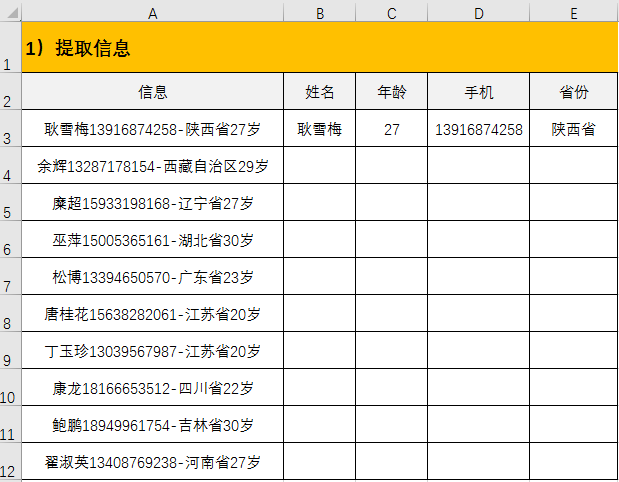Click the title cell '1）提取信息'

[x=320, y=47]
